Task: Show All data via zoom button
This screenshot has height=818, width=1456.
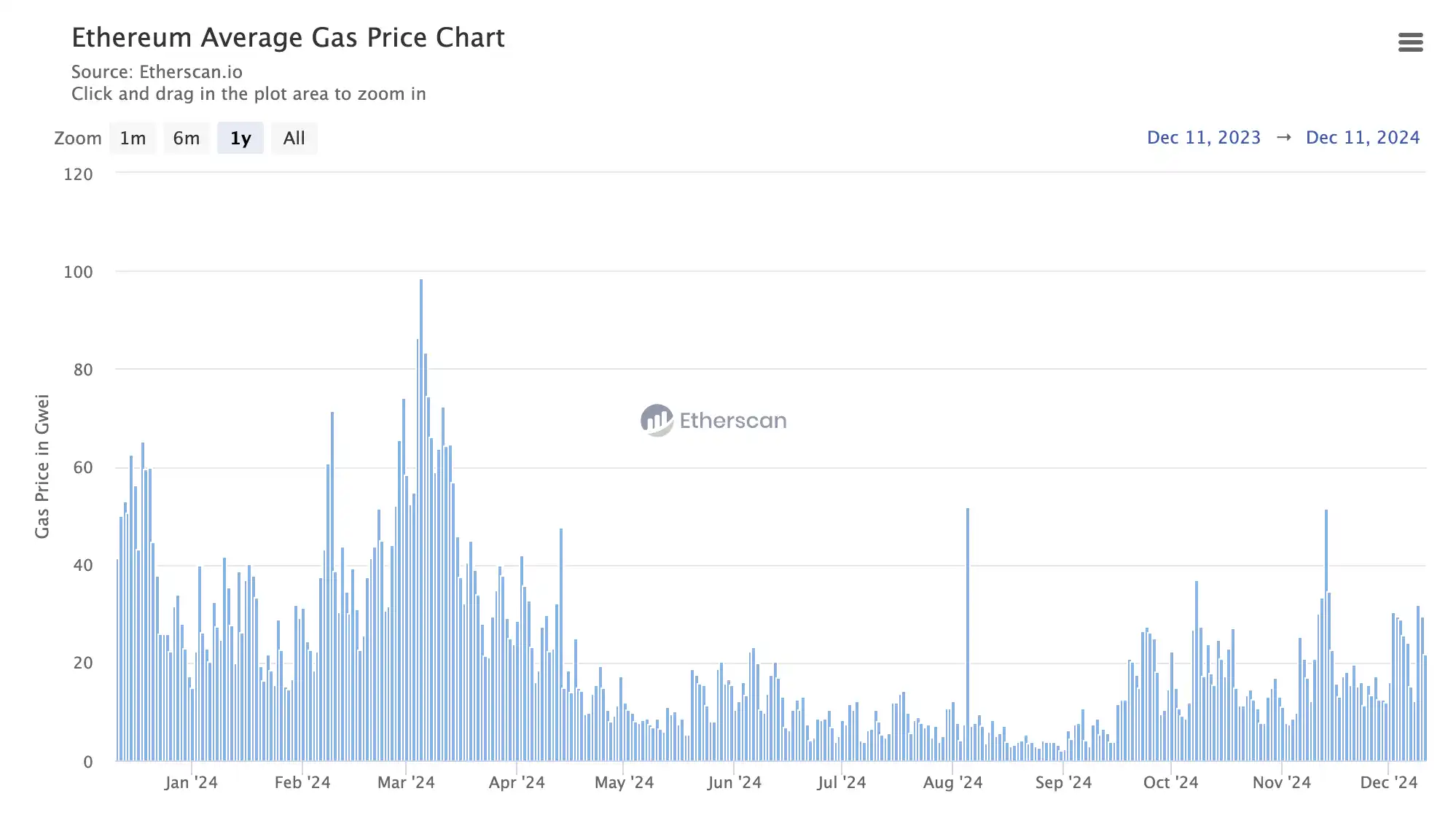Action: click(x=294, y=139)
